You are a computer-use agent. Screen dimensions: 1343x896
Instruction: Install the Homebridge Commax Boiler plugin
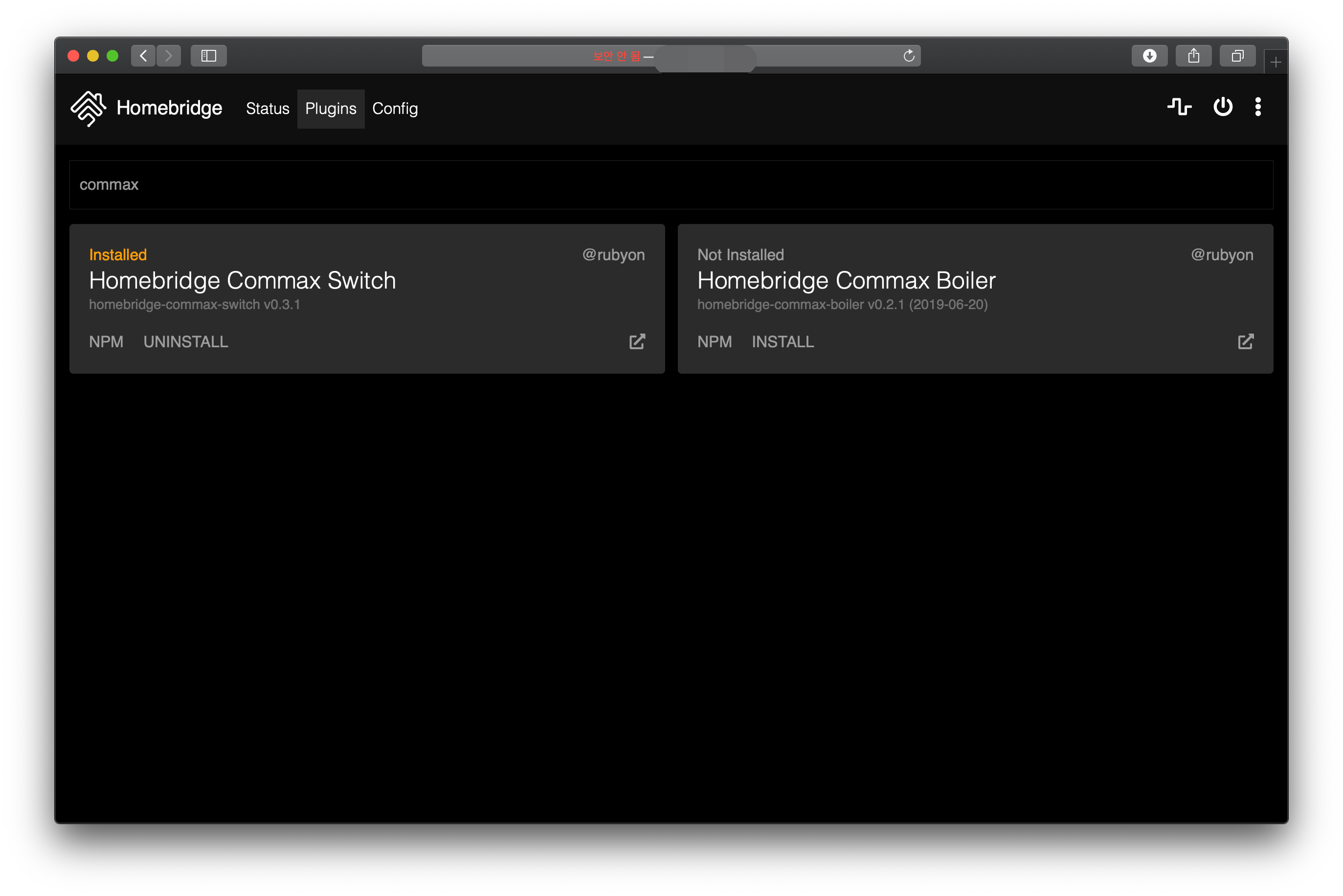pyautogui.click(x=783, y=342)
